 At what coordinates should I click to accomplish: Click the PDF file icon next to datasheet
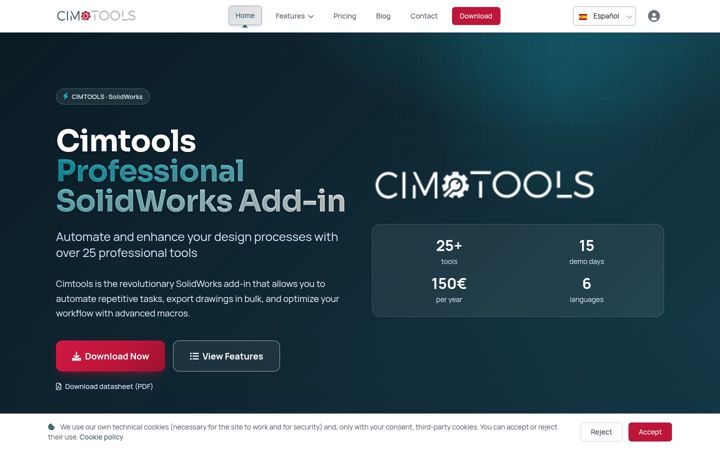click(x=59, y=387)
